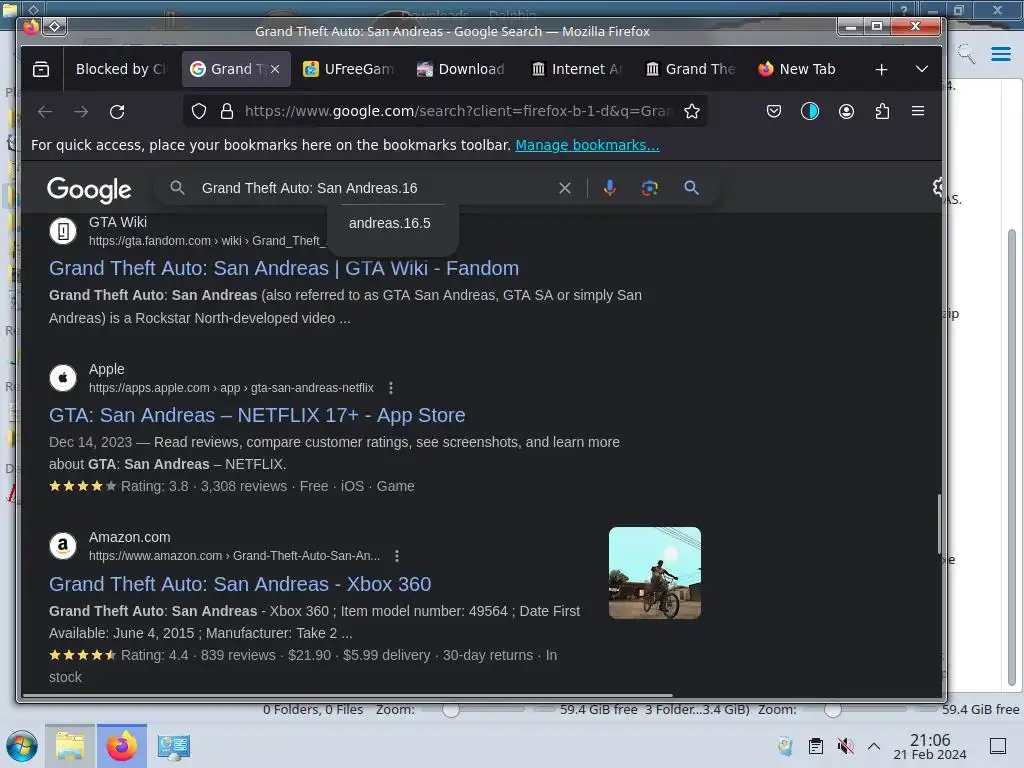Expand hidden system tray icons
This screenshot has width=1024, height=768.
(874, 746)
